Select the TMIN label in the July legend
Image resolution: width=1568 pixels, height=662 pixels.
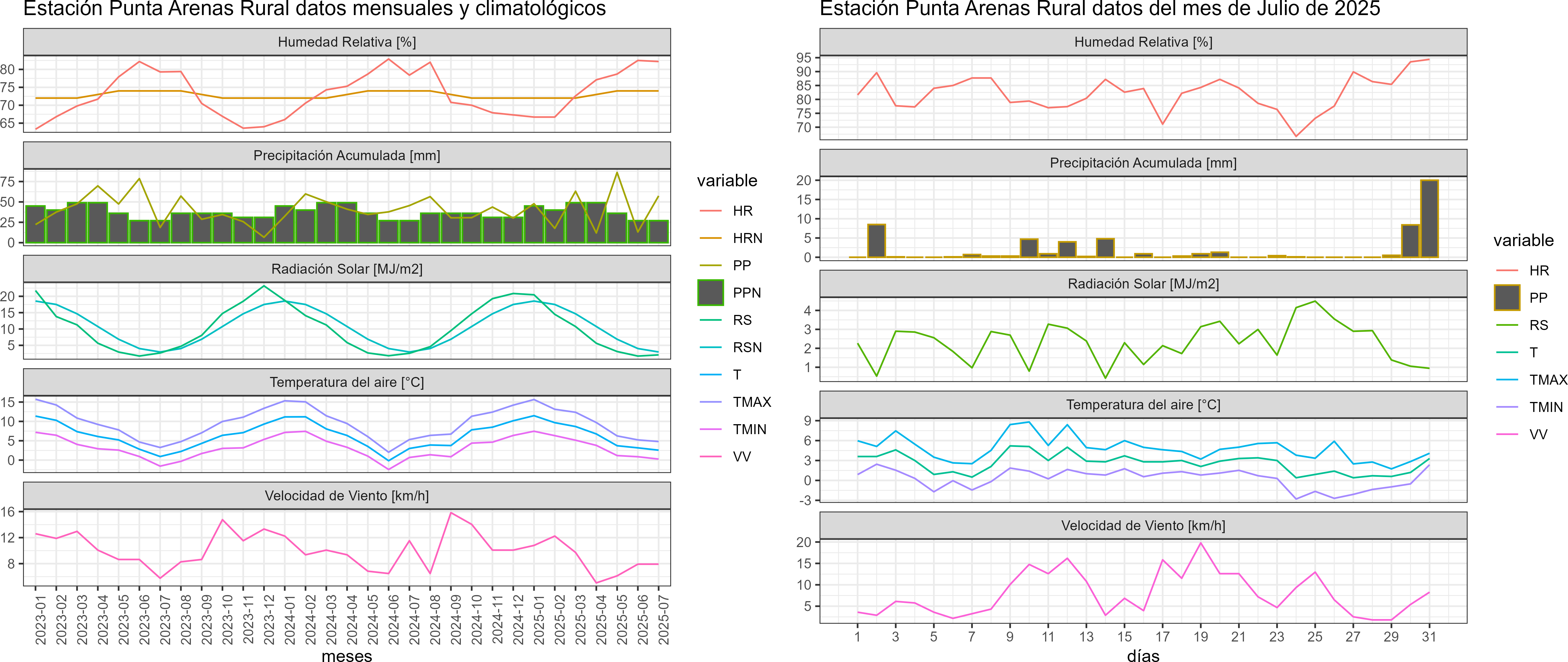1546,408
